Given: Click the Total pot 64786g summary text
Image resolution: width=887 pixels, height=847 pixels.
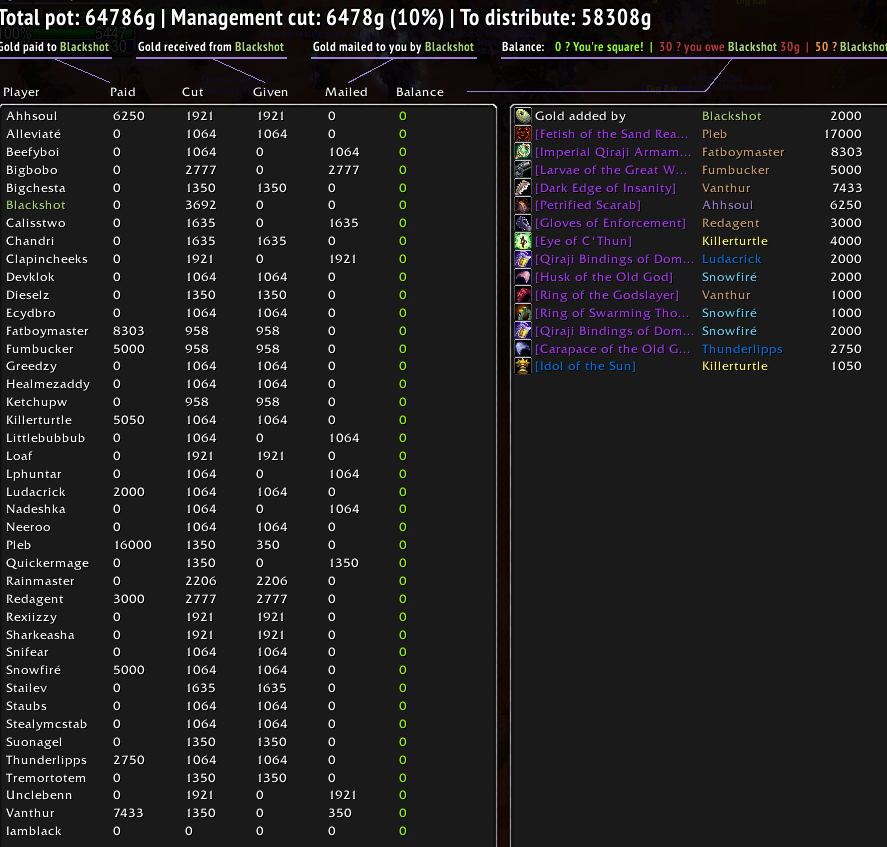Looking at the screenshot, I should (x=77, y=18).
